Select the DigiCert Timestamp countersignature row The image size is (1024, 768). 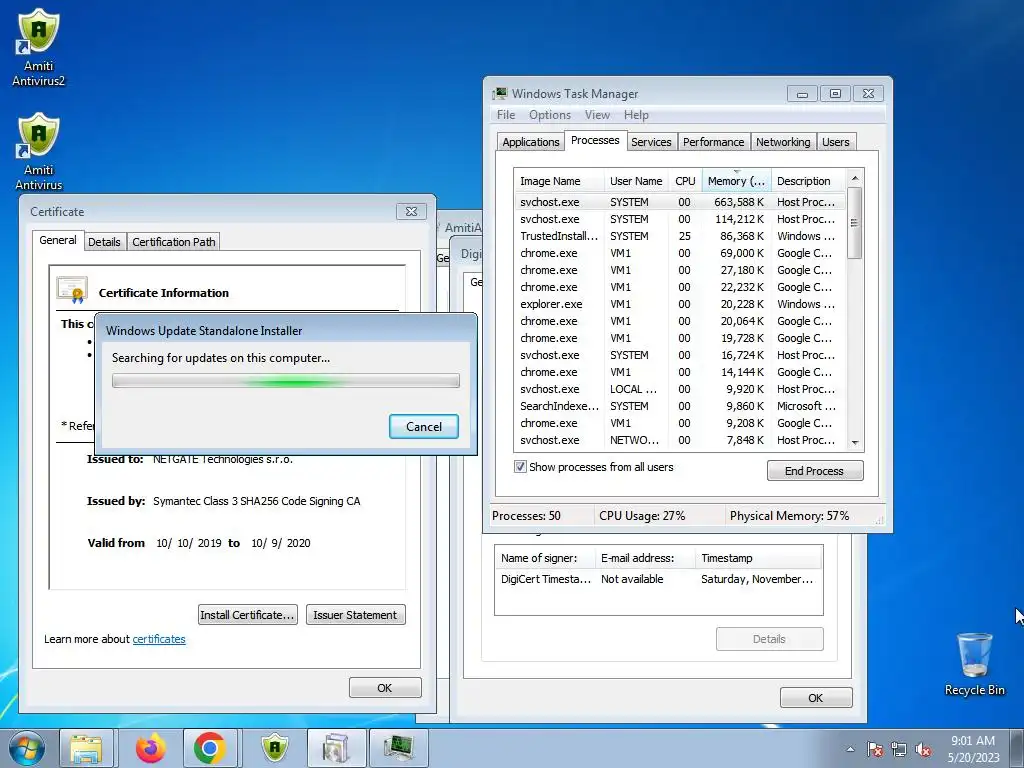658,579
